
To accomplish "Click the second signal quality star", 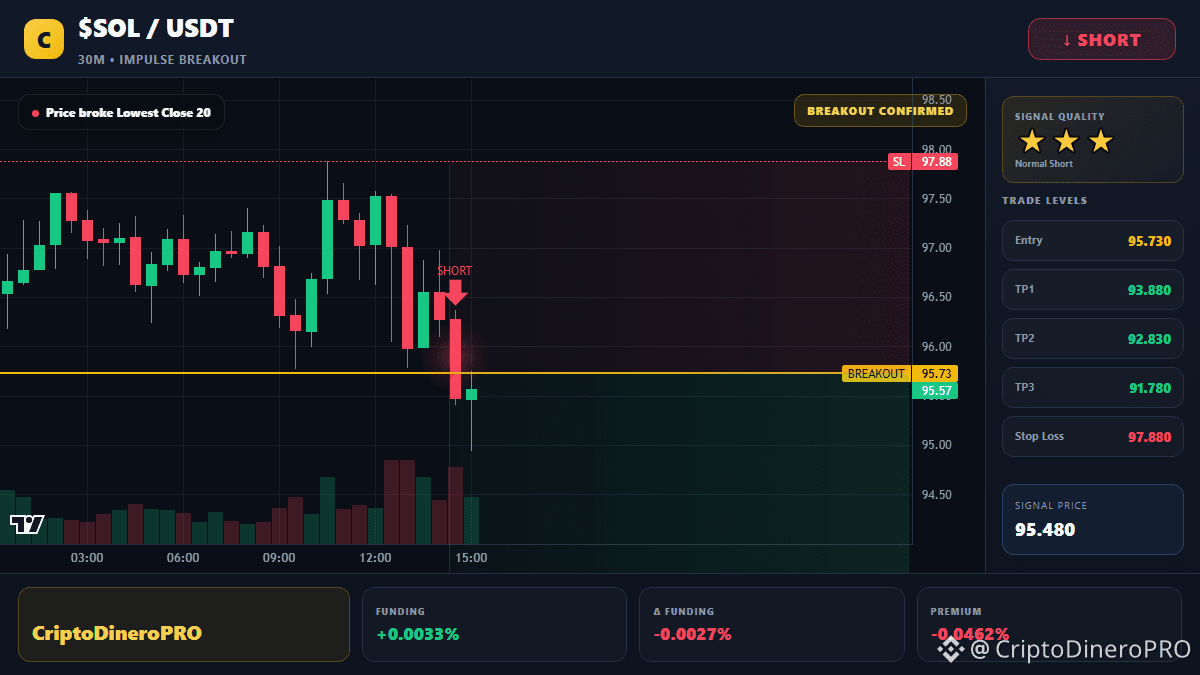I will click(1066, 141).
